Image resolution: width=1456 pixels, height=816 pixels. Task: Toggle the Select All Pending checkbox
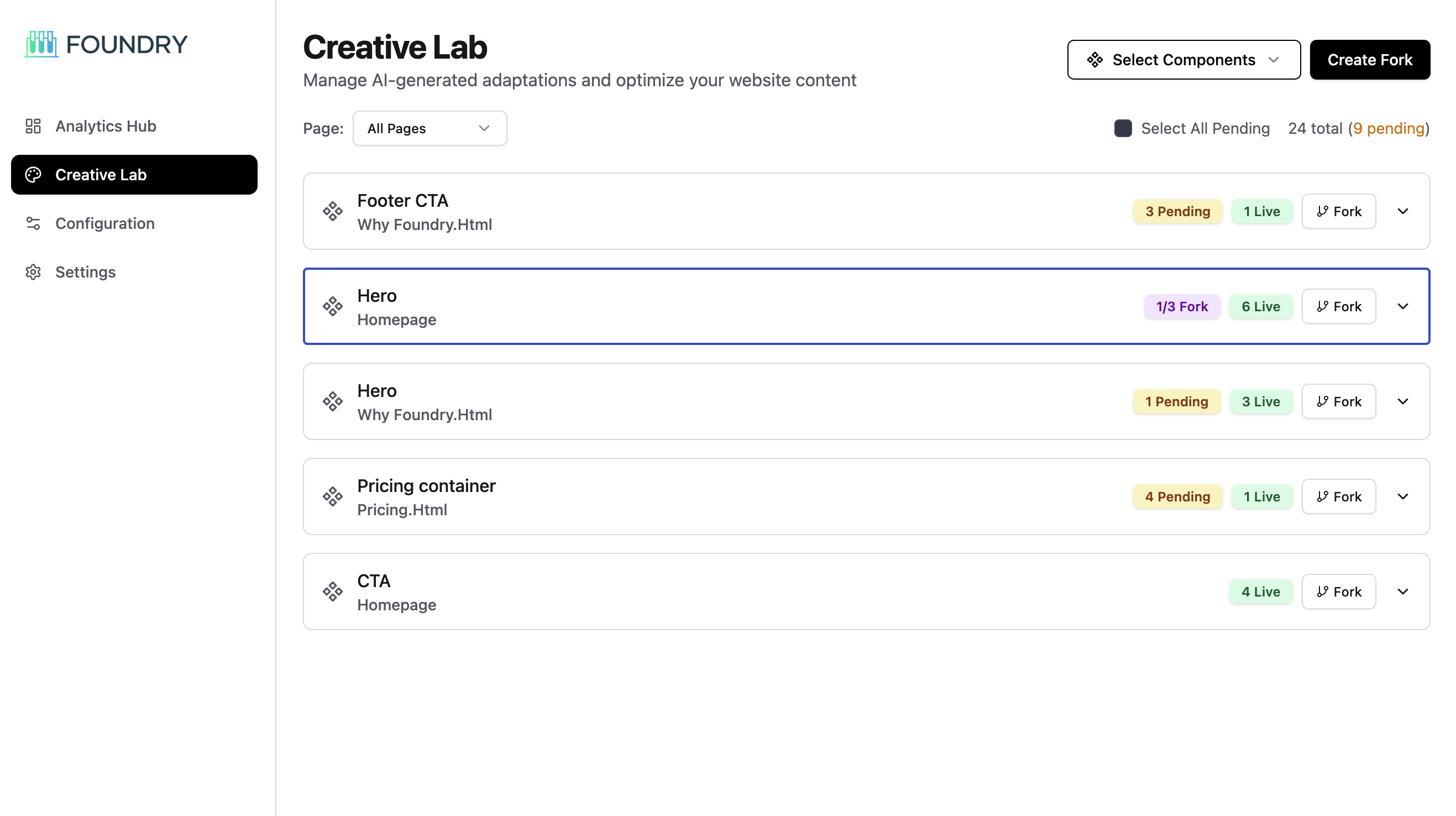coord(1123,128)
